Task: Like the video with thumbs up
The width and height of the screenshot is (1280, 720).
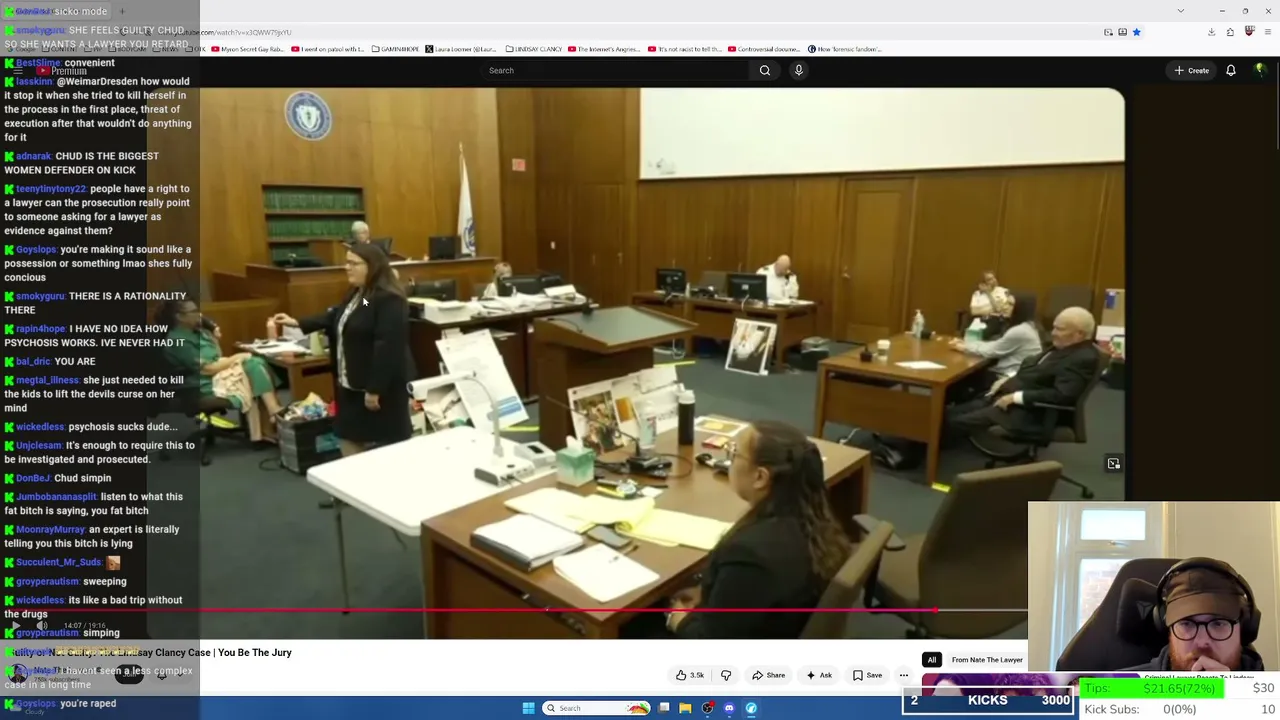Action: click(x=691, y=675)
